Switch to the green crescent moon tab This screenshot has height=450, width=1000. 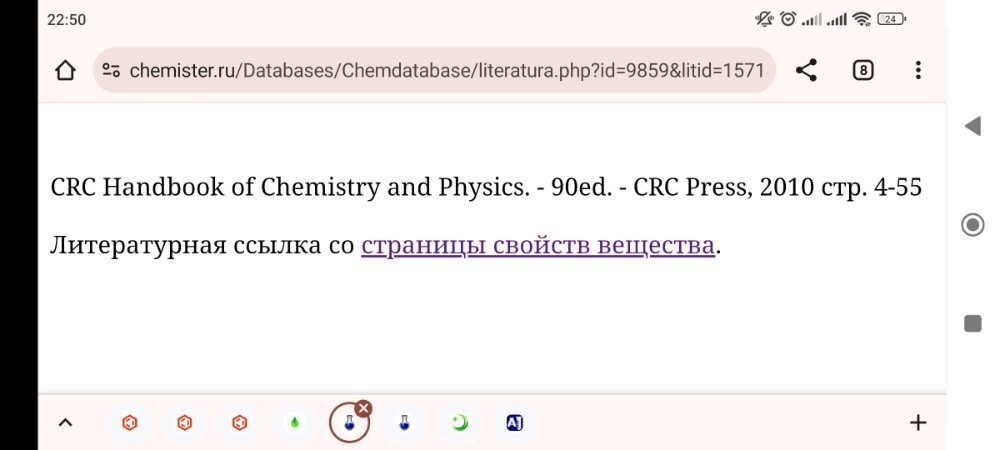click(459, 423)
